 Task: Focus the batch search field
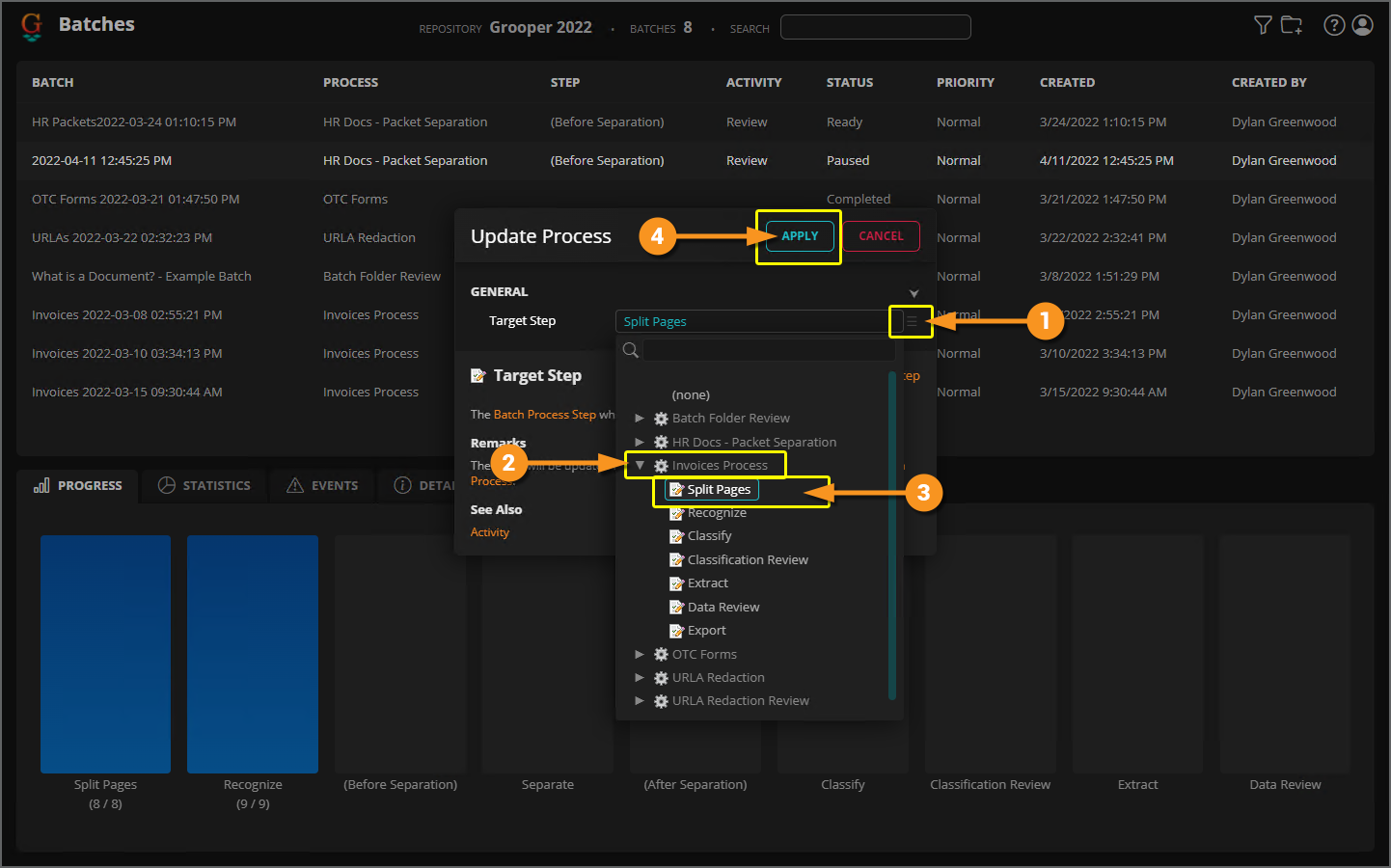point(875,27)
